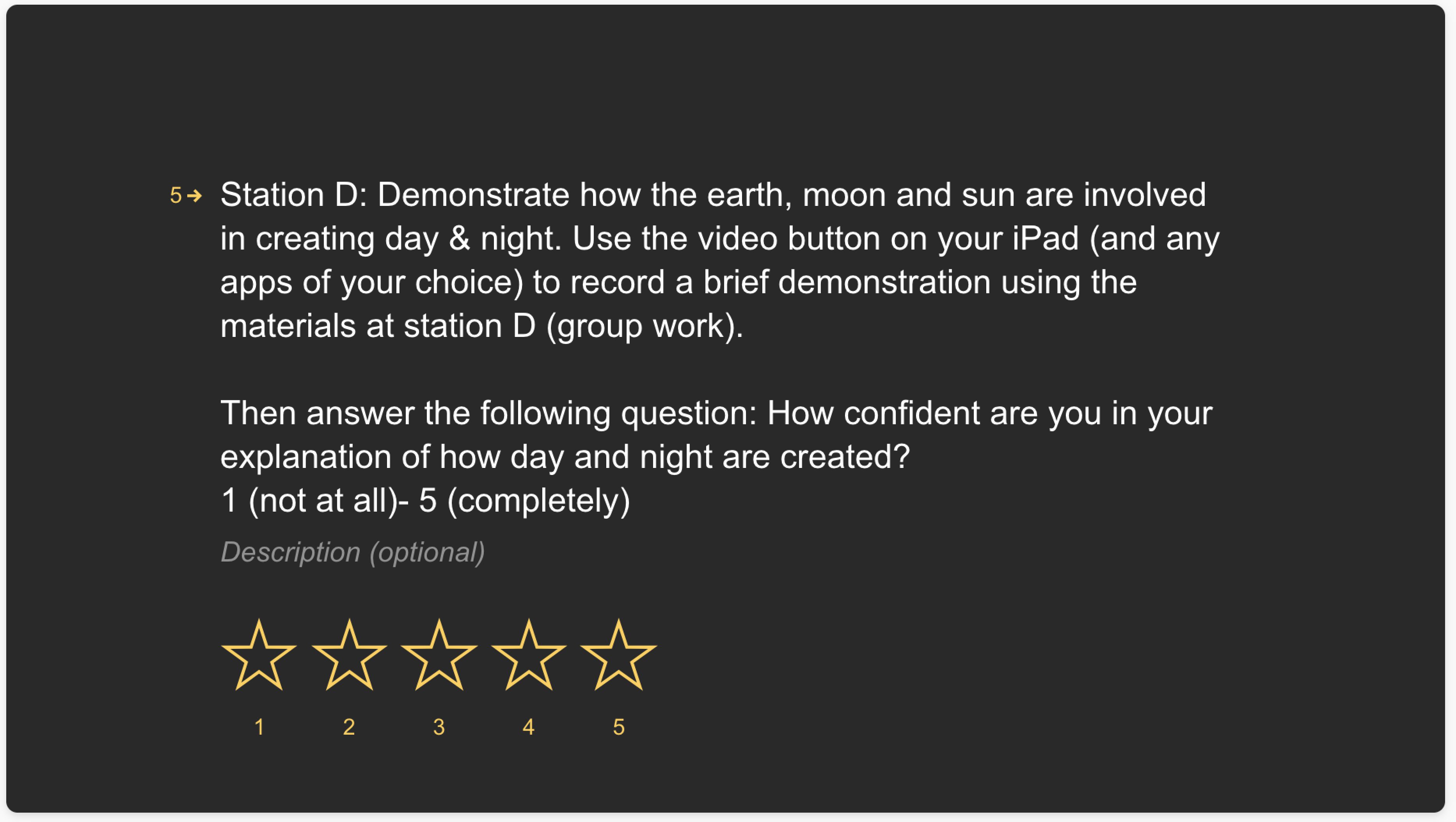Click 'explanation of how day and night' line

(x=565, y=457)
